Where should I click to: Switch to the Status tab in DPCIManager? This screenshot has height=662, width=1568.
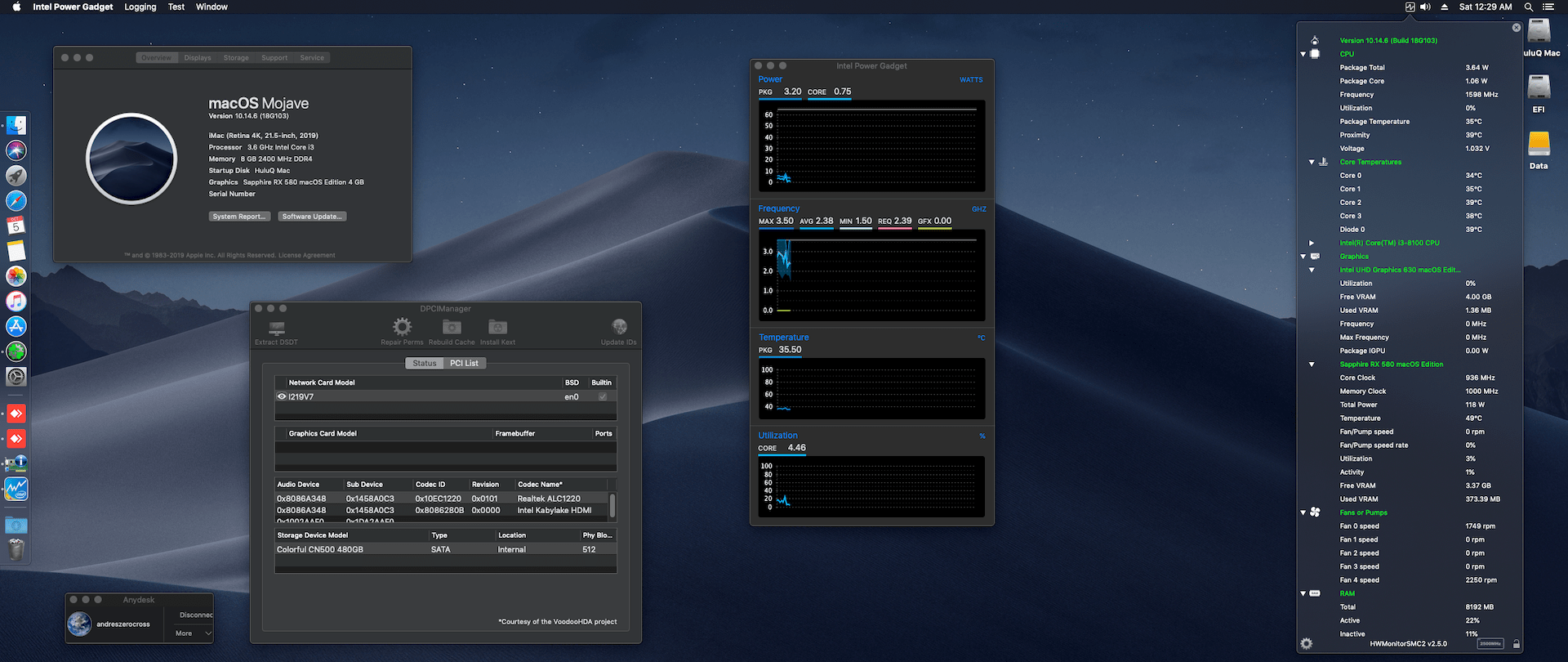[424, 363]
